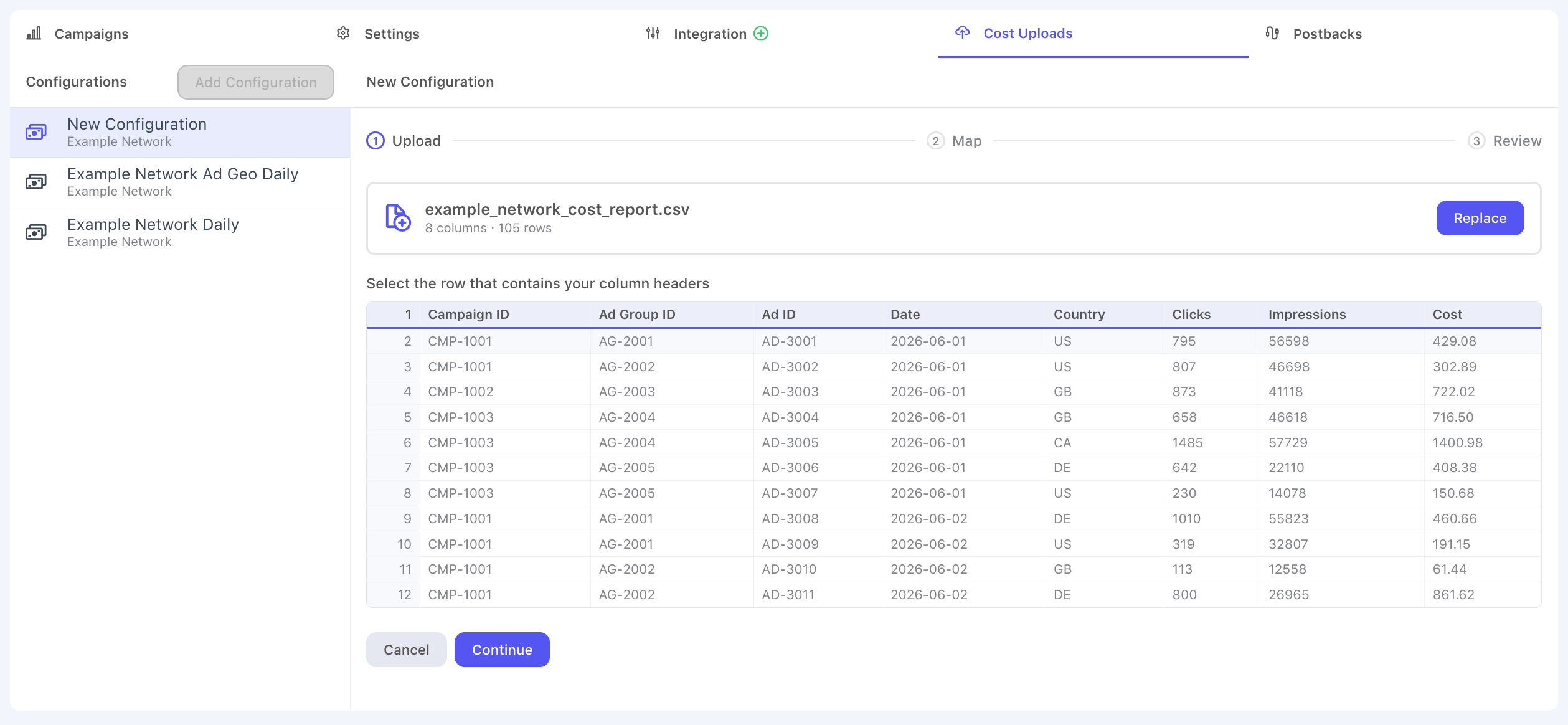Viewport: 1568px width, 725px height.
Task: Click the Map step indicator
Action: click(x=954, y=141)
